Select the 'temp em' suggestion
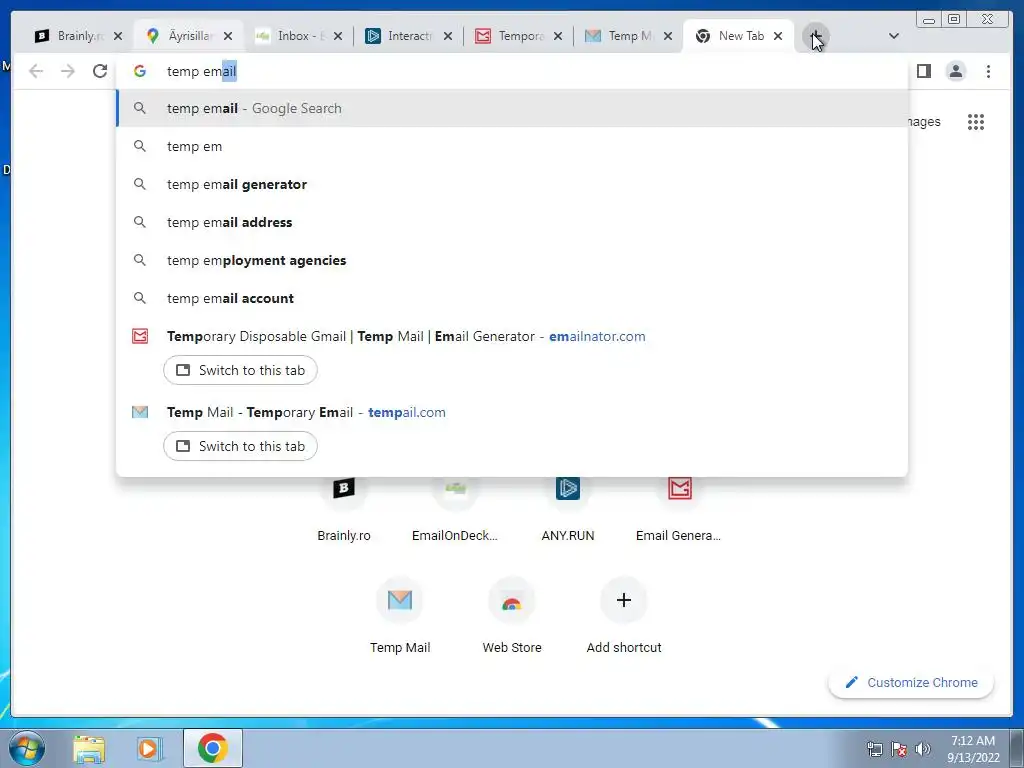The image size is (1024, 768). [x=512, y=146]
